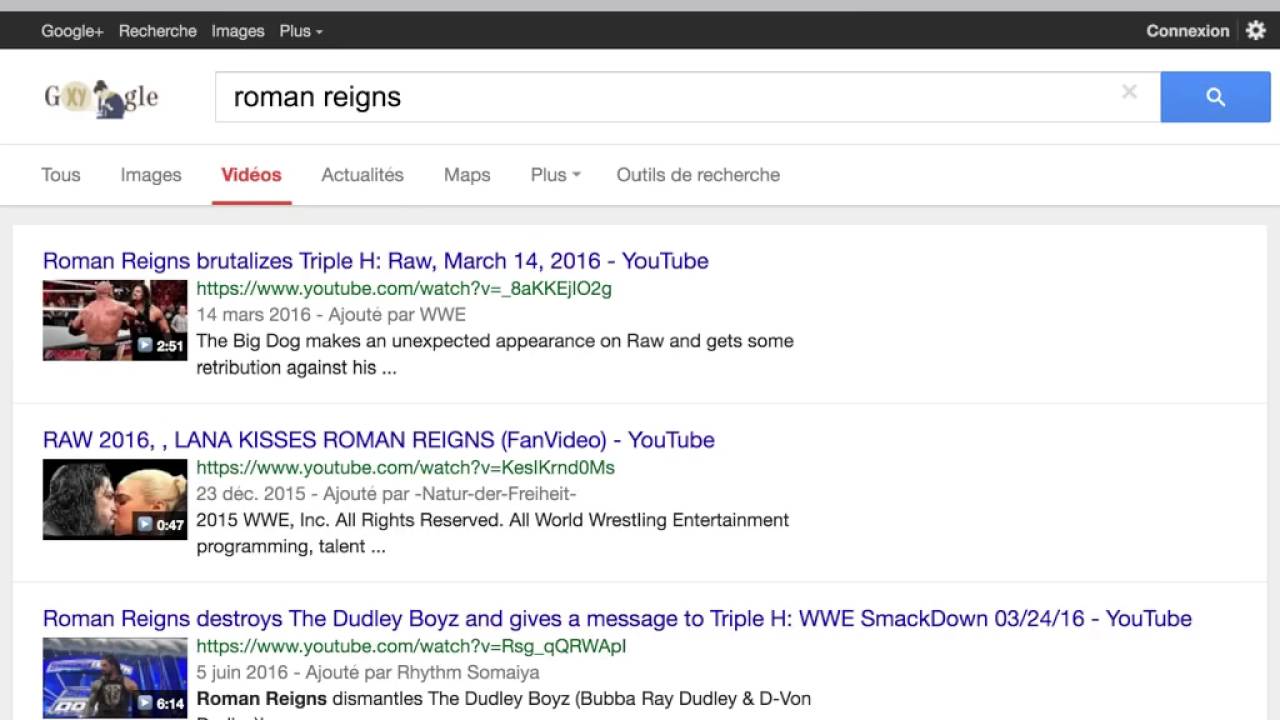Click the URL ending Rsg_qQRWApI
1280x720 pixels.
(411, 647)
